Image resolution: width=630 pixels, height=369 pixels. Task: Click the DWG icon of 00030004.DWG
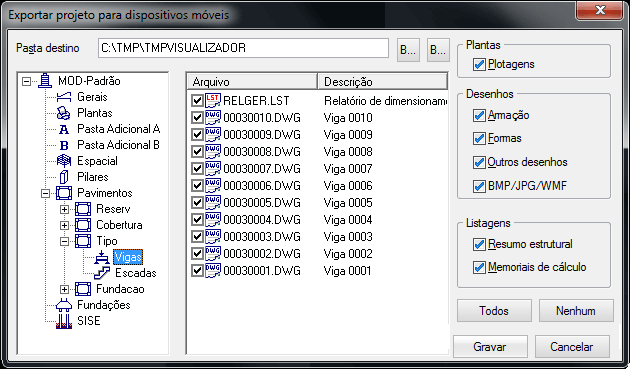[213, 220]
